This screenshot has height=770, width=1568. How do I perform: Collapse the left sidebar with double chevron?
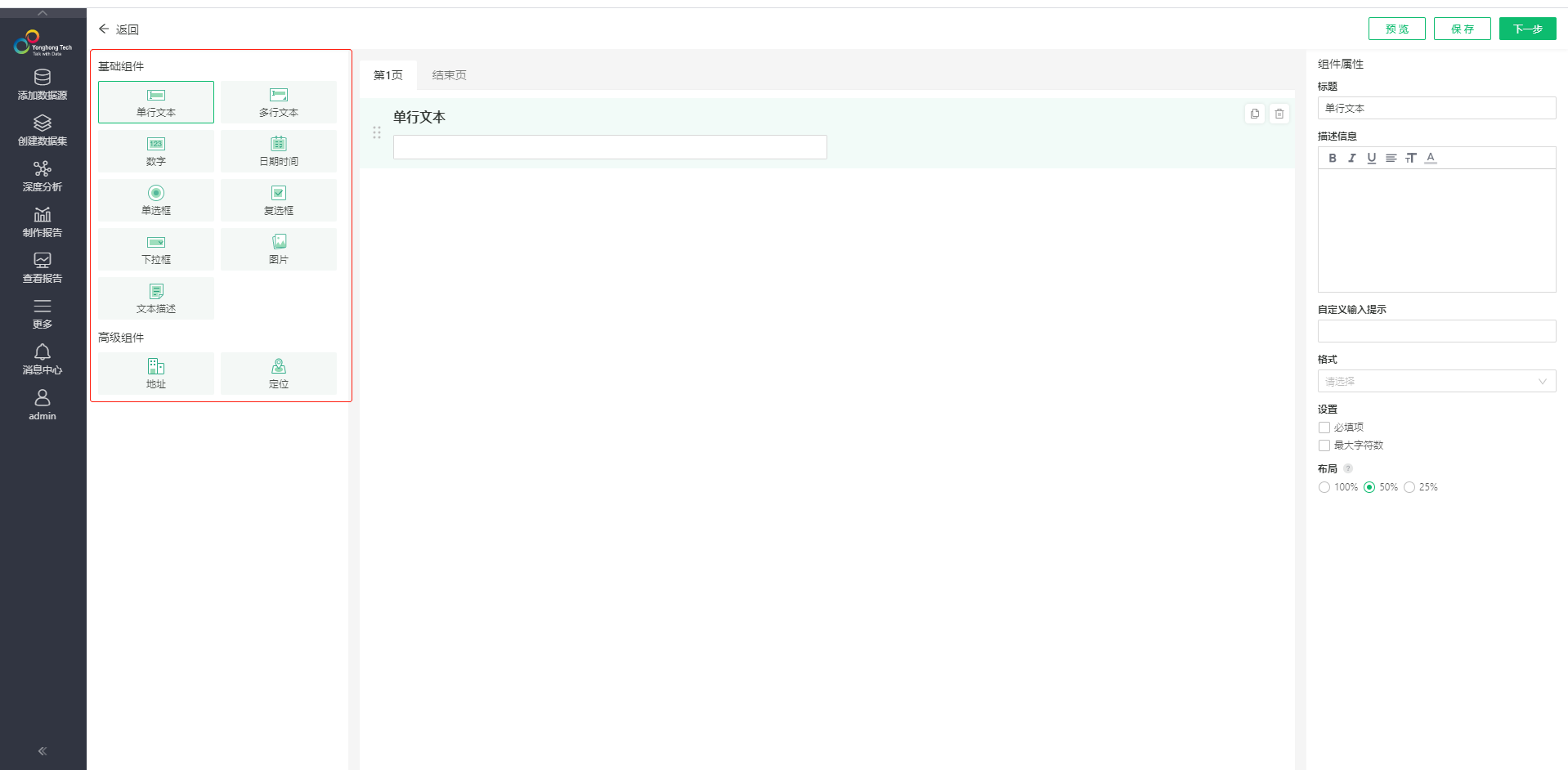point(43,751)
